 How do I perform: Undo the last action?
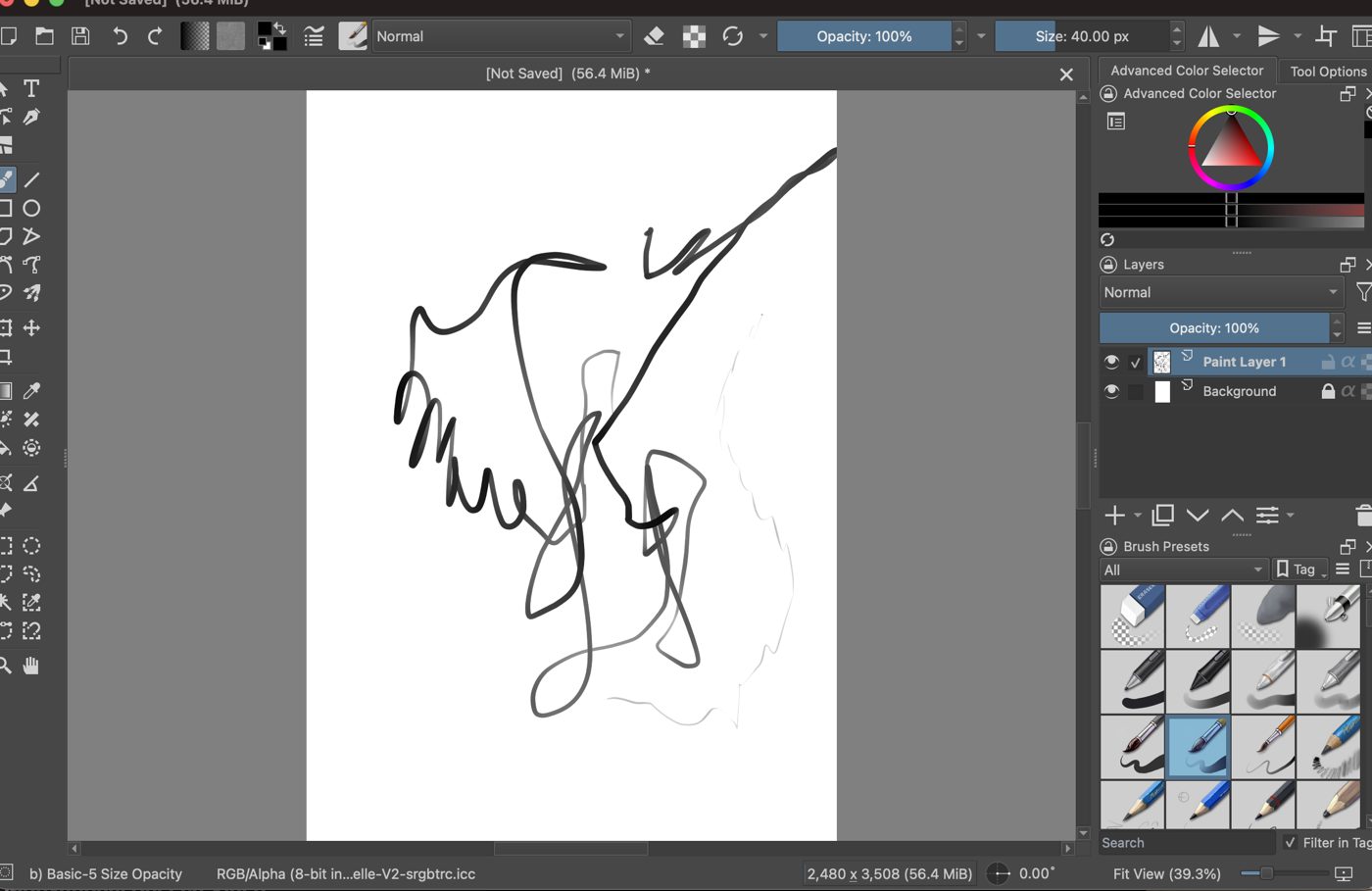120,36
